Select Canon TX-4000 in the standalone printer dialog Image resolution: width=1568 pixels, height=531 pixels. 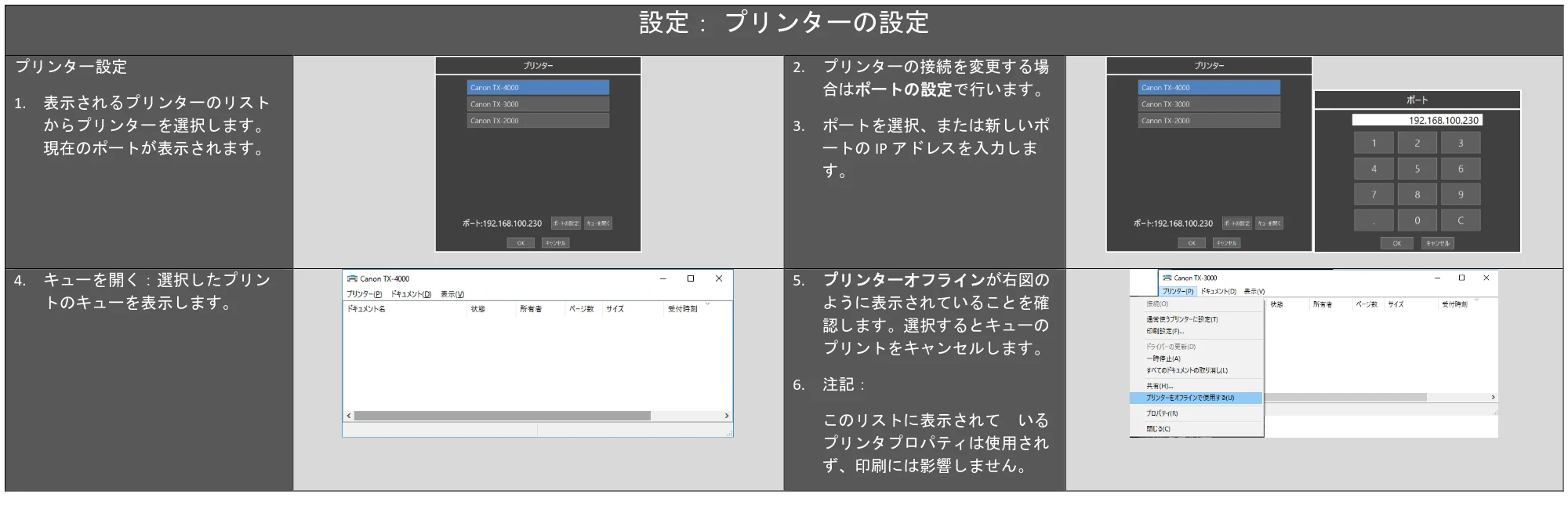[538, 87]
